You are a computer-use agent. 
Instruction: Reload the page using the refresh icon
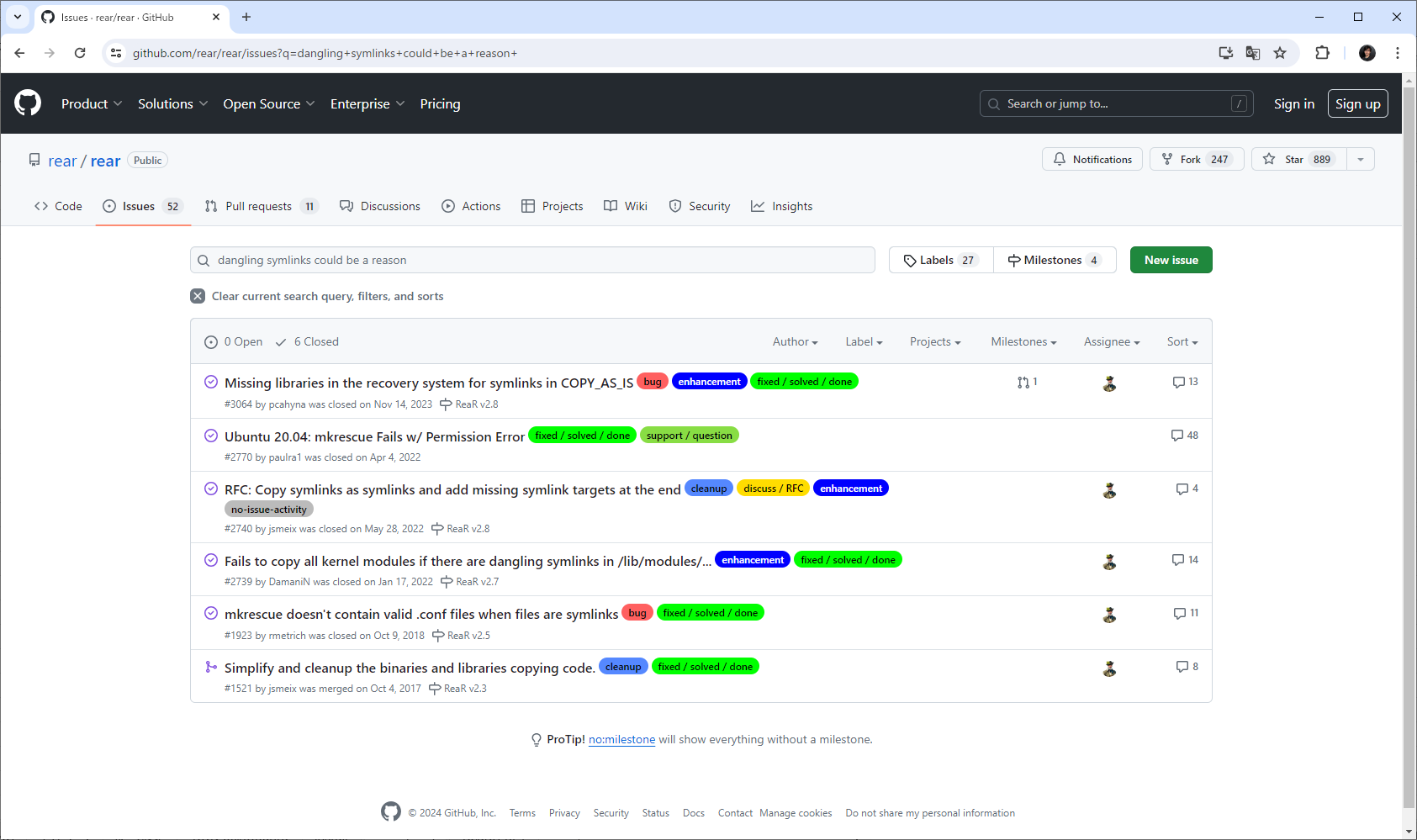point(80,53)
